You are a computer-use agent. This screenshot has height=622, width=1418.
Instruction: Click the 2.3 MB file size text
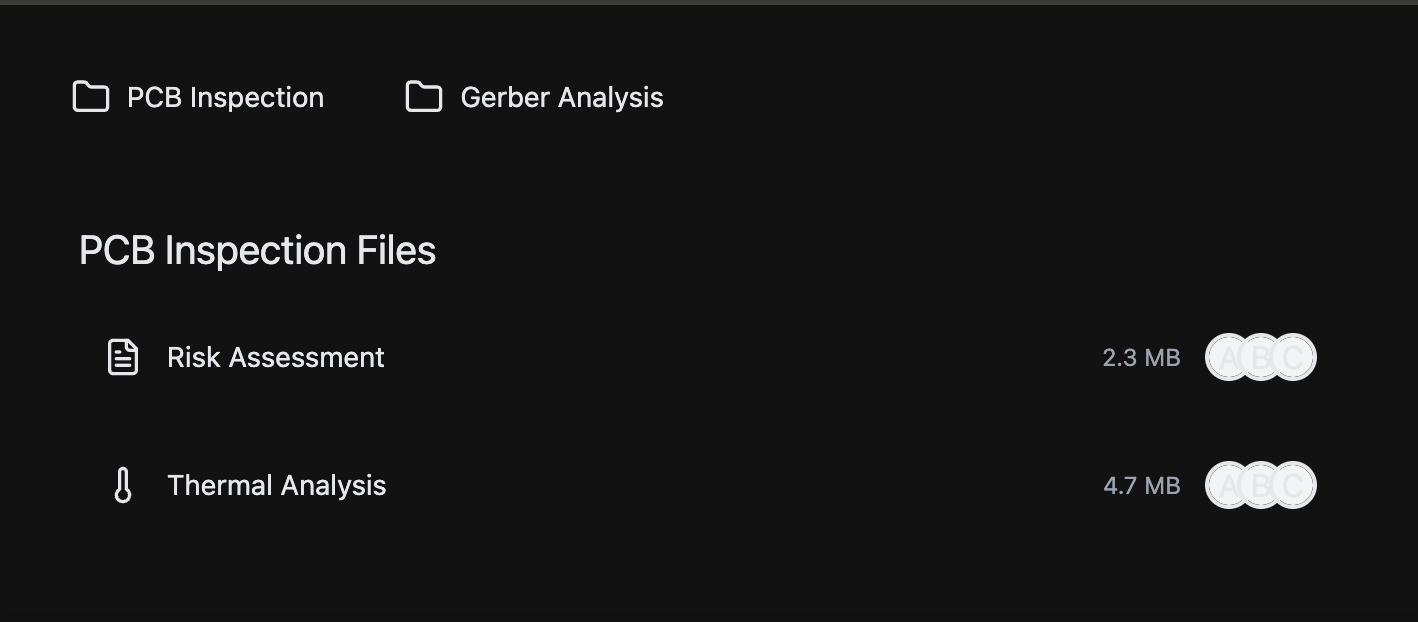click(x=1141, y=357)
